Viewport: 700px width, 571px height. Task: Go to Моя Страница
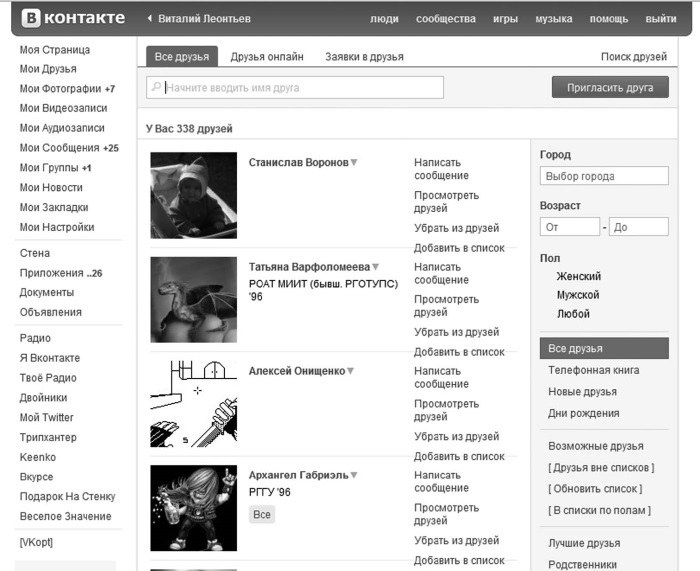coord(54,50)
